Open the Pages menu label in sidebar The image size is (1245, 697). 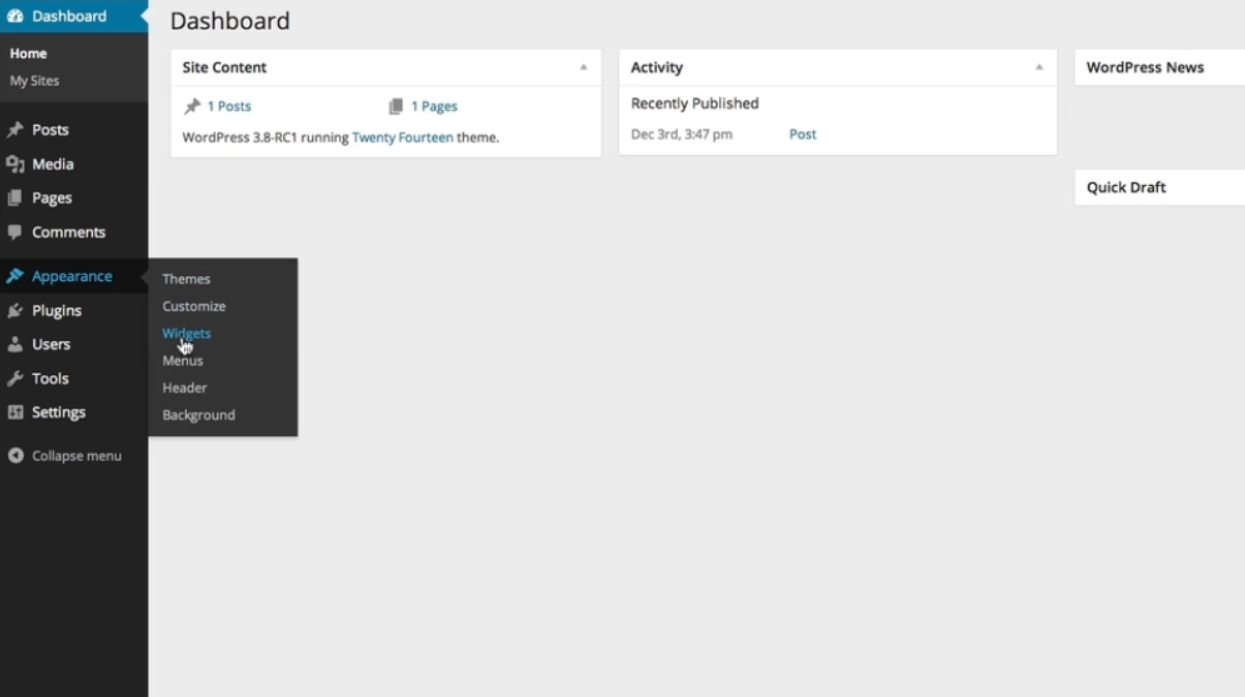[x=52, y=198]
